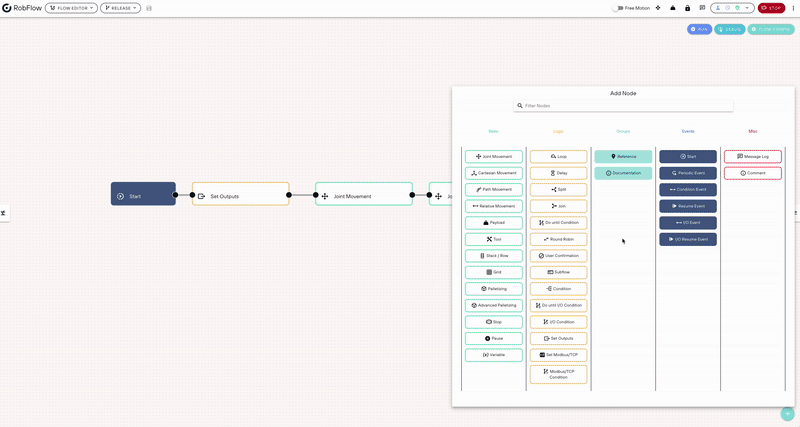Click the save disk icon next to Release
Image resolution: width=800 pixels, height=427 pixels.
(x=149, y=8)
